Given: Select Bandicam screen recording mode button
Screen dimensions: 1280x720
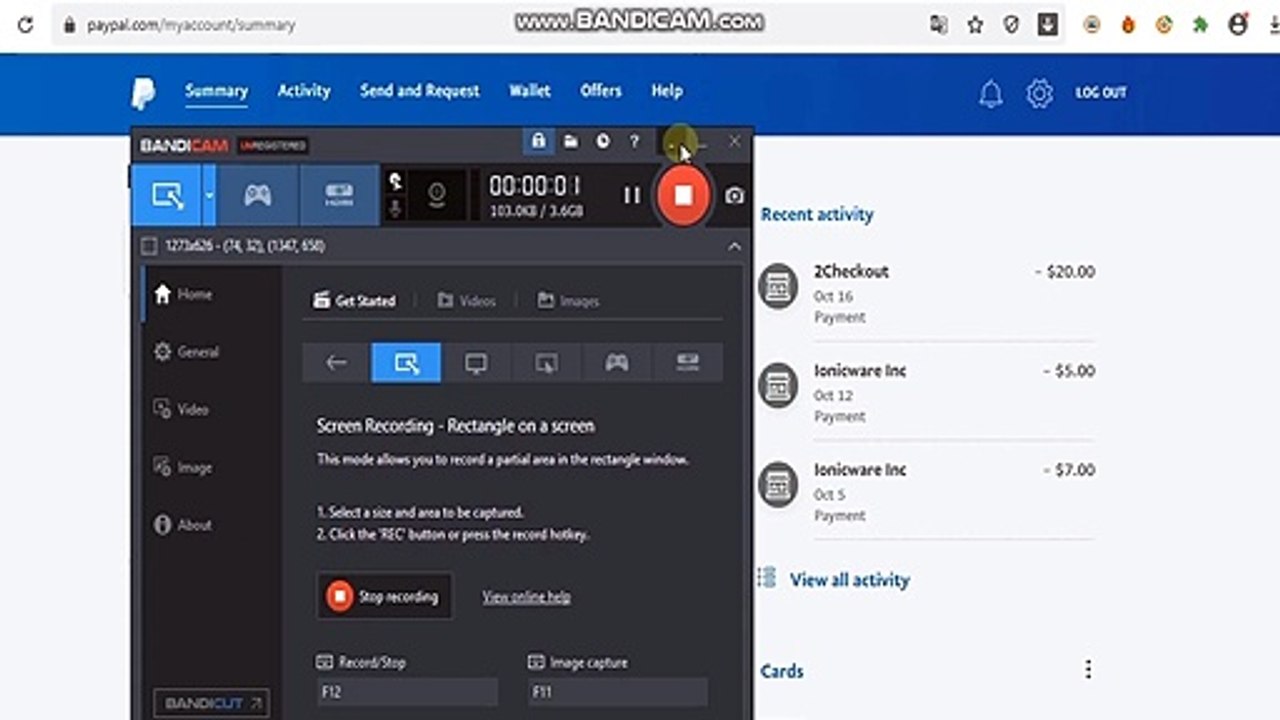Looking at the screenshot, I should 167,195.
